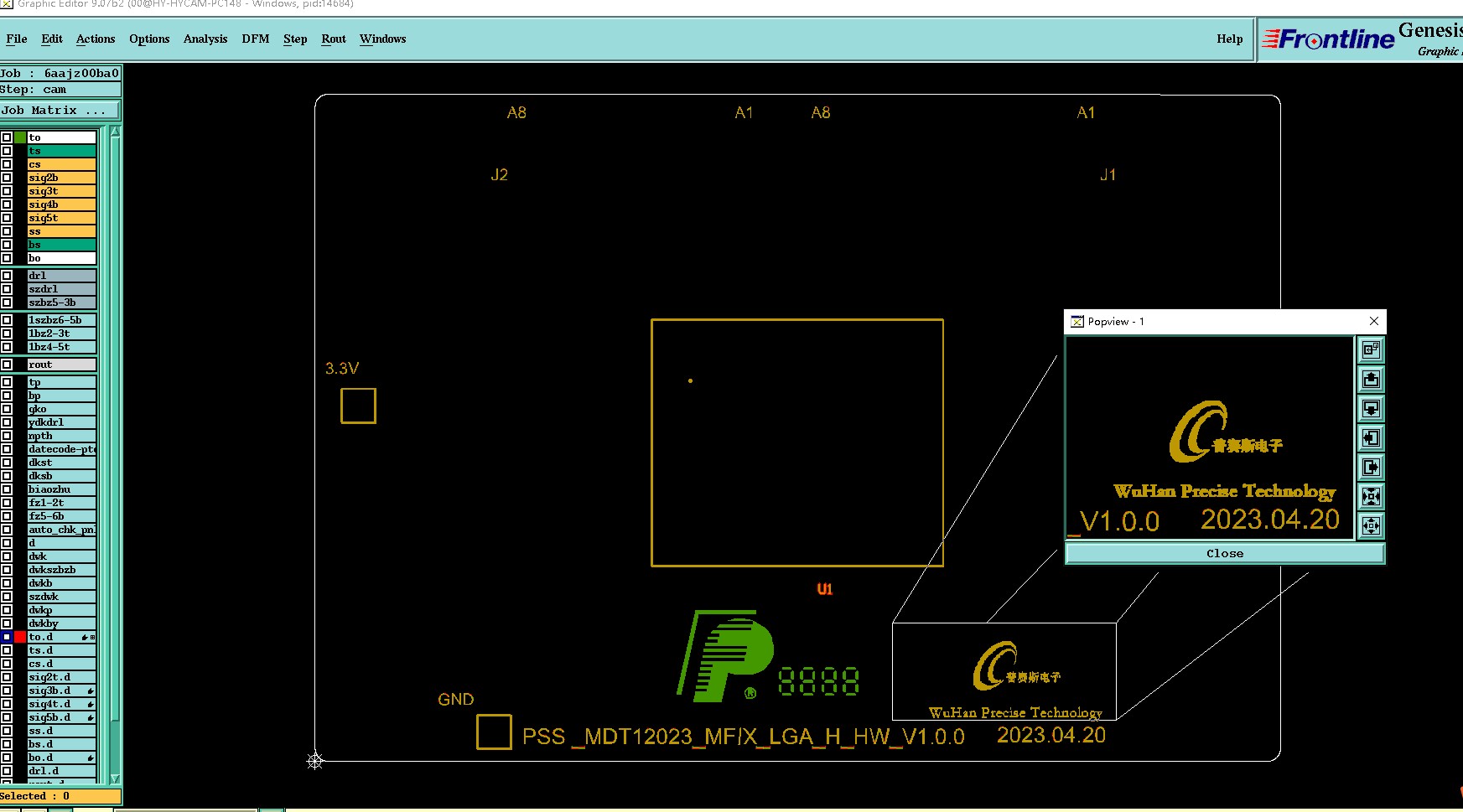Click the flag icon on sig5b.d layer
The image size is (1463, 812).
coord(91,718)
